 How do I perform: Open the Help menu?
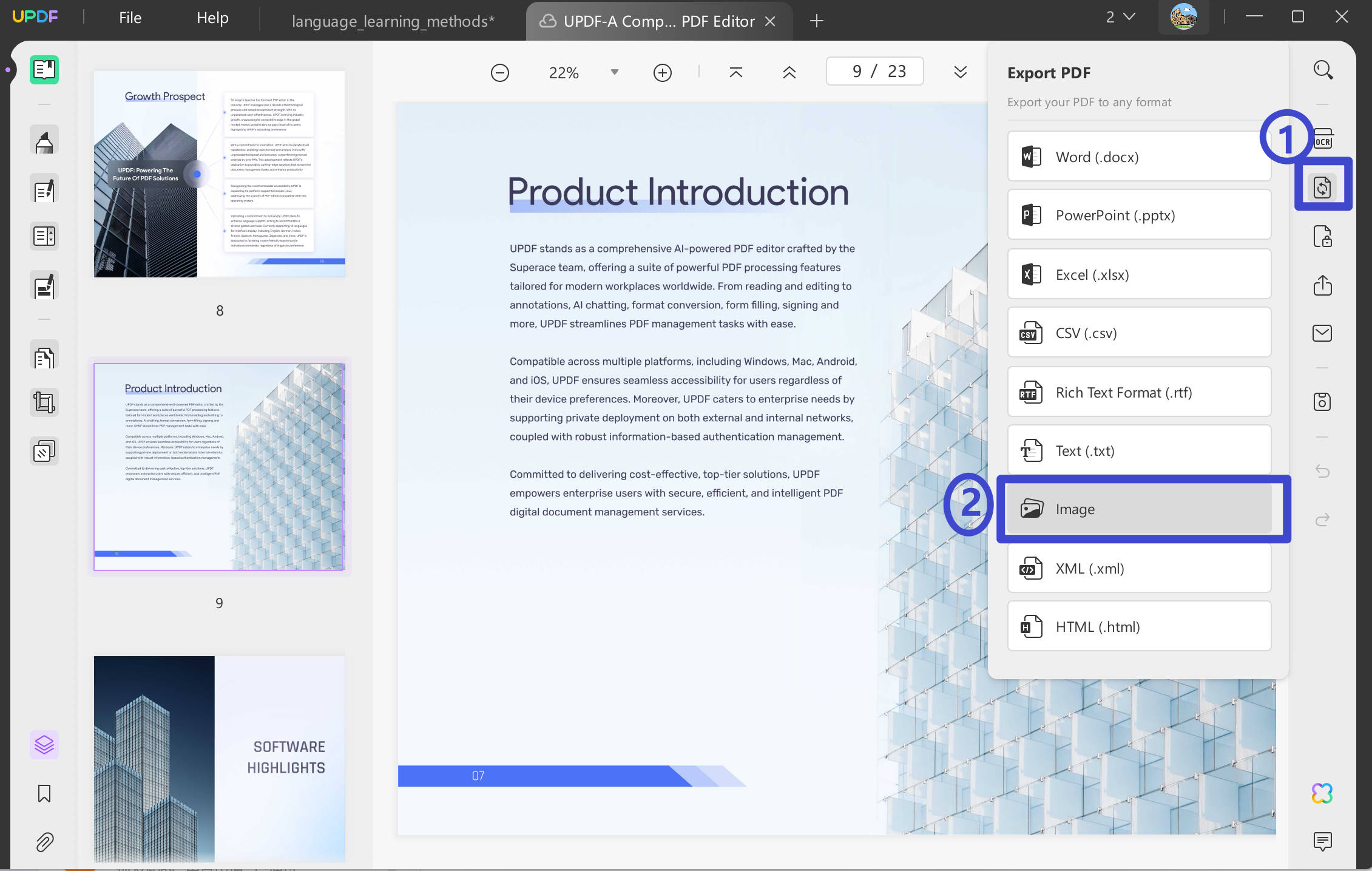(x=212, y=18)
